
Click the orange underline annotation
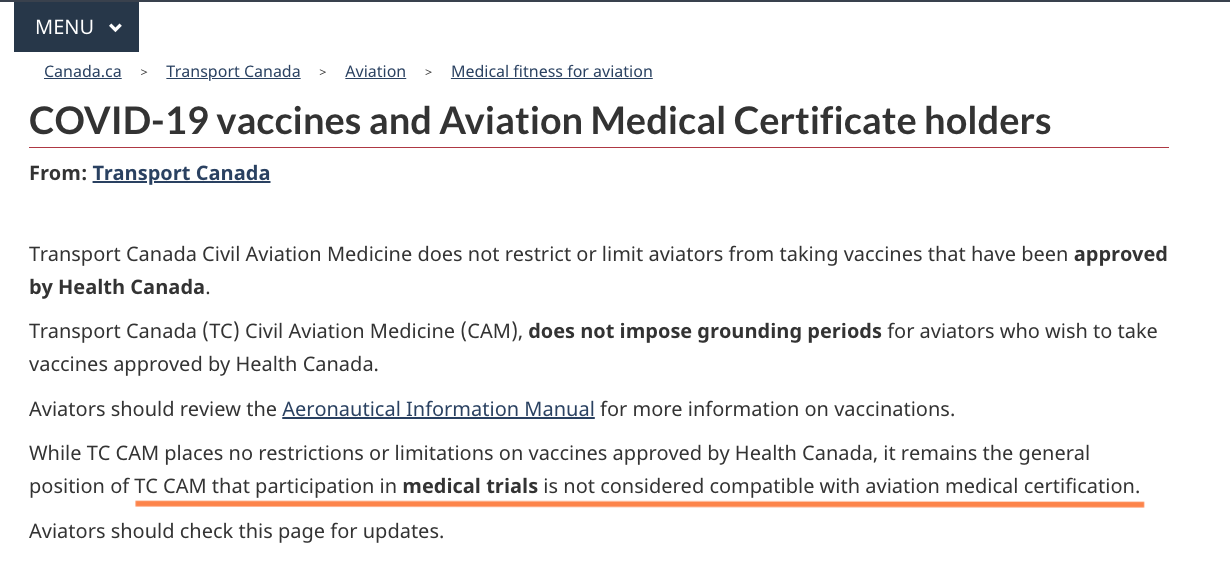coord(640,504)
